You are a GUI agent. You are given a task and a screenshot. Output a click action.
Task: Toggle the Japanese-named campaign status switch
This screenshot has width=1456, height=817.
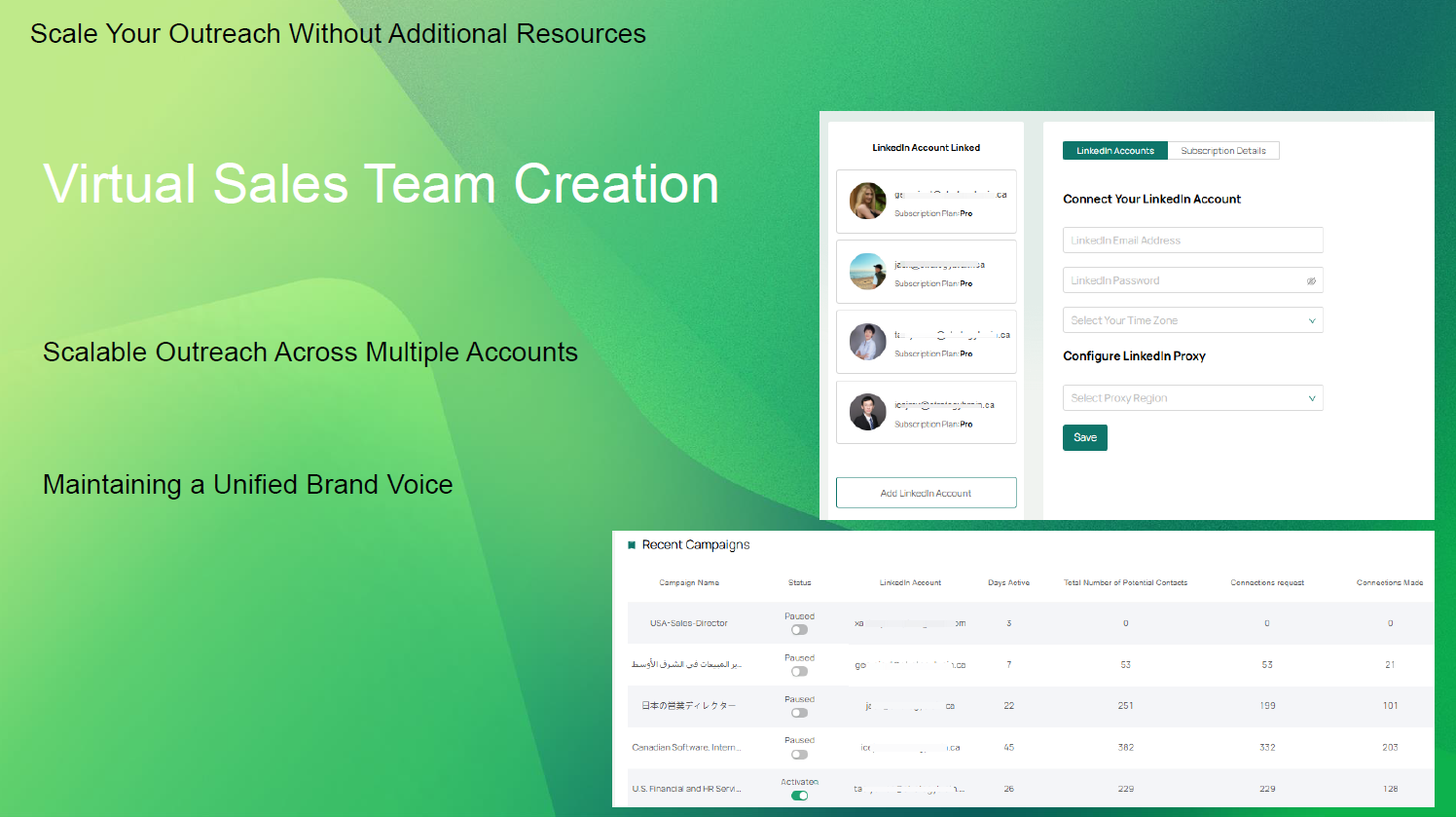coord(799,713)
